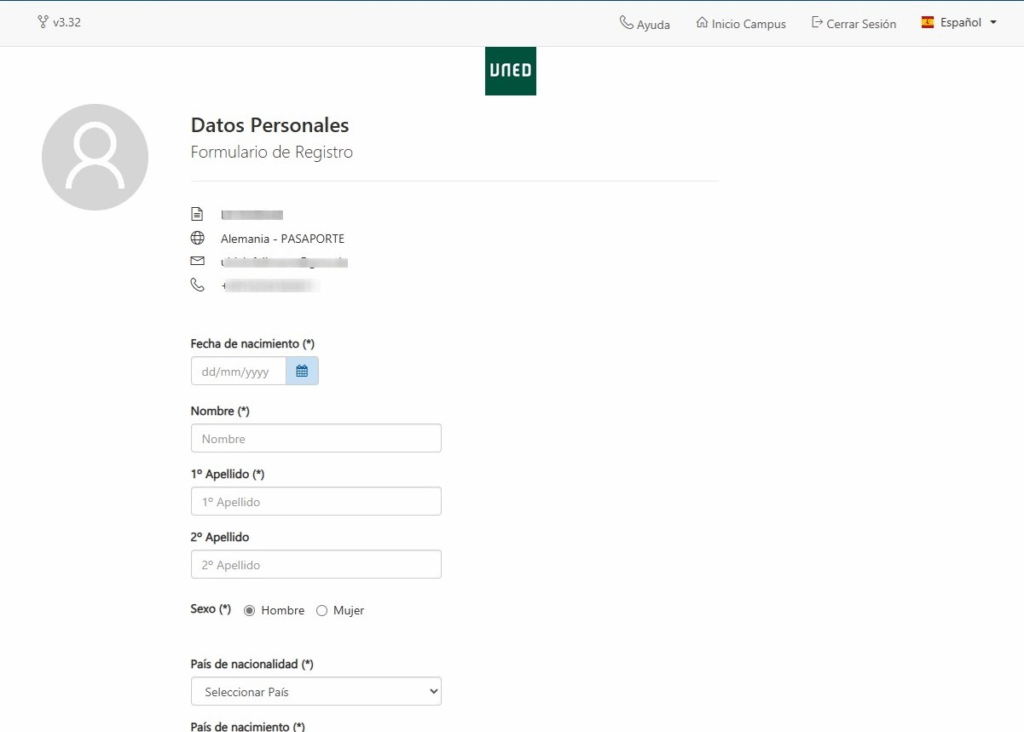Click the home icon for Inicio Campus

click(x=702, y=23)
